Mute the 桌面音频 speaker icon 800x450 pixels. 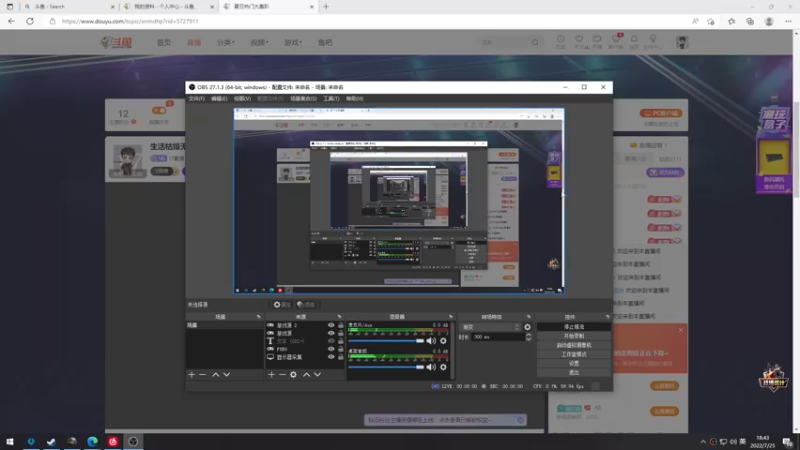click(x=431, y=367)
